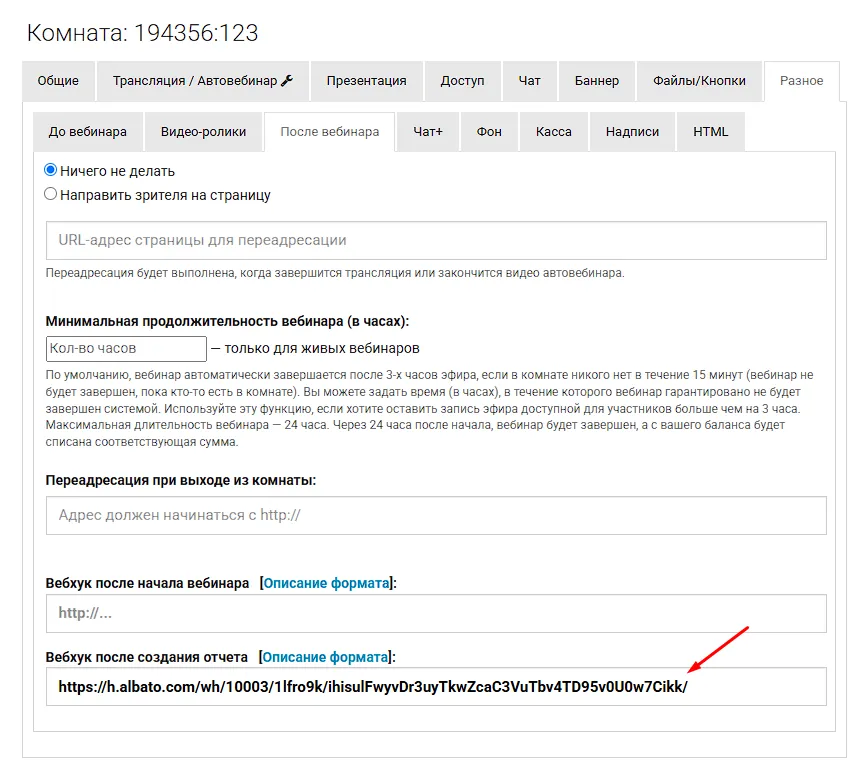Open the Баннер tab
This screenshot has height=767, width=859.
(x=596, y=81)
